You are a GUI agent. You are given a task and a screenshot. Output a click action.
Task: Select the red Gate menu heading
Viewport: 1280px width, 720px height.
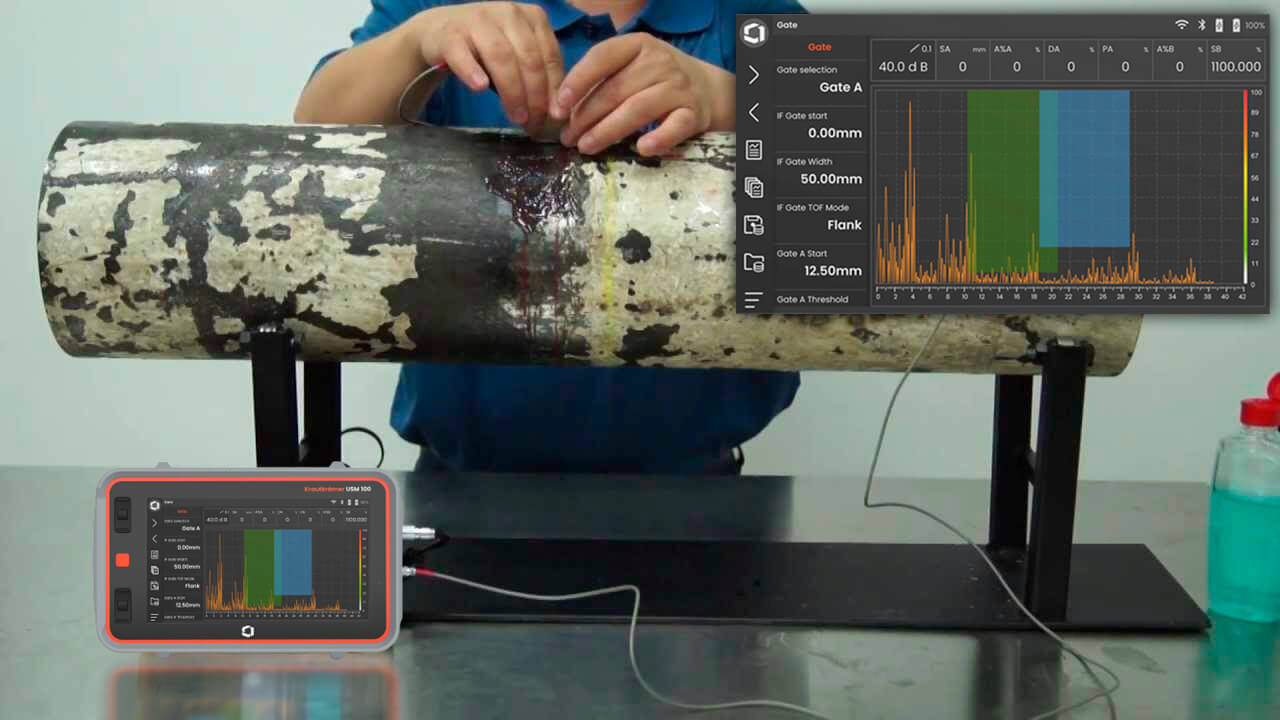pos(819,47)
